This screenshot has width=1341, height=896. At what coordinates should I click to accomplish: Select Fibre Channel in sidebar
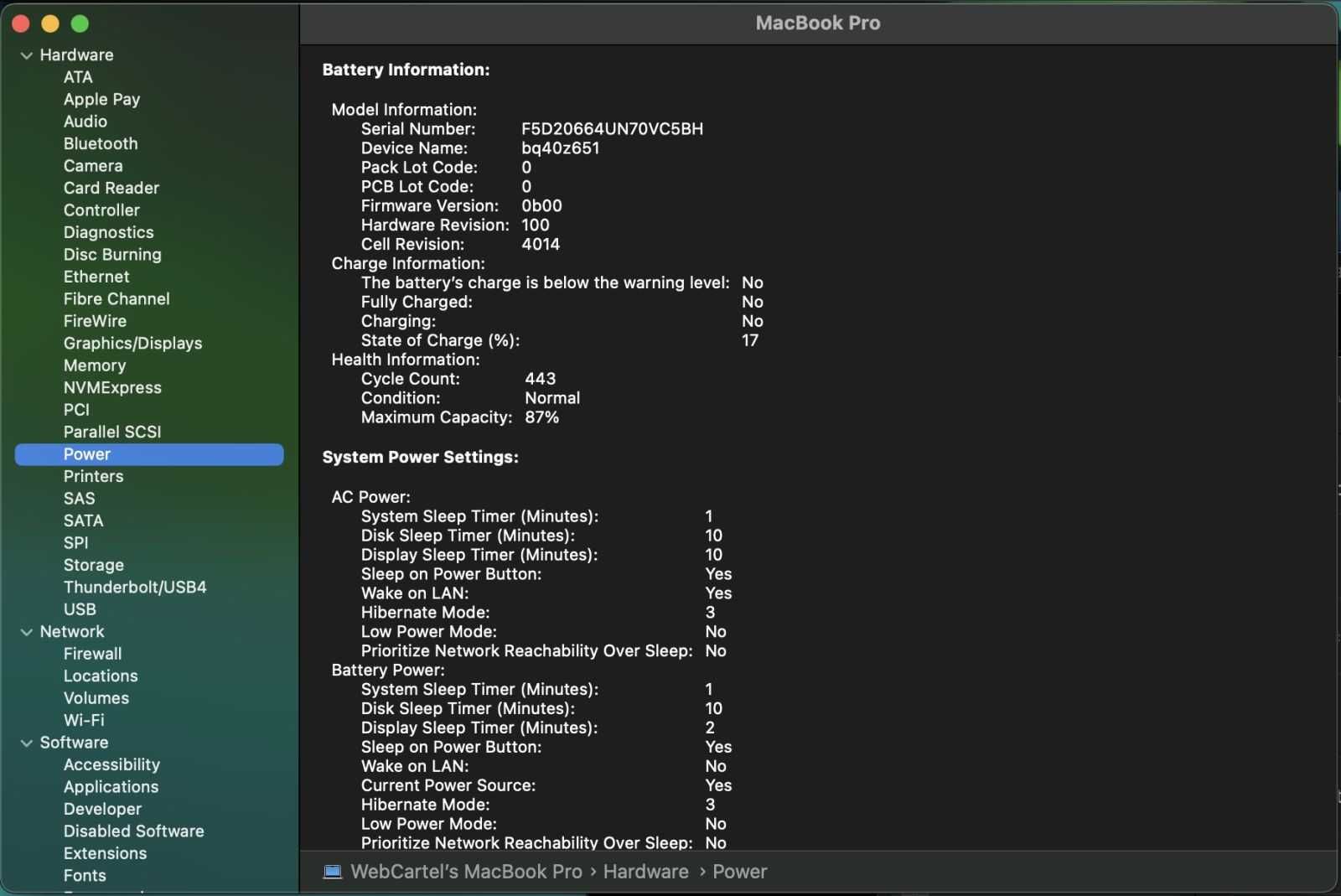116,299
